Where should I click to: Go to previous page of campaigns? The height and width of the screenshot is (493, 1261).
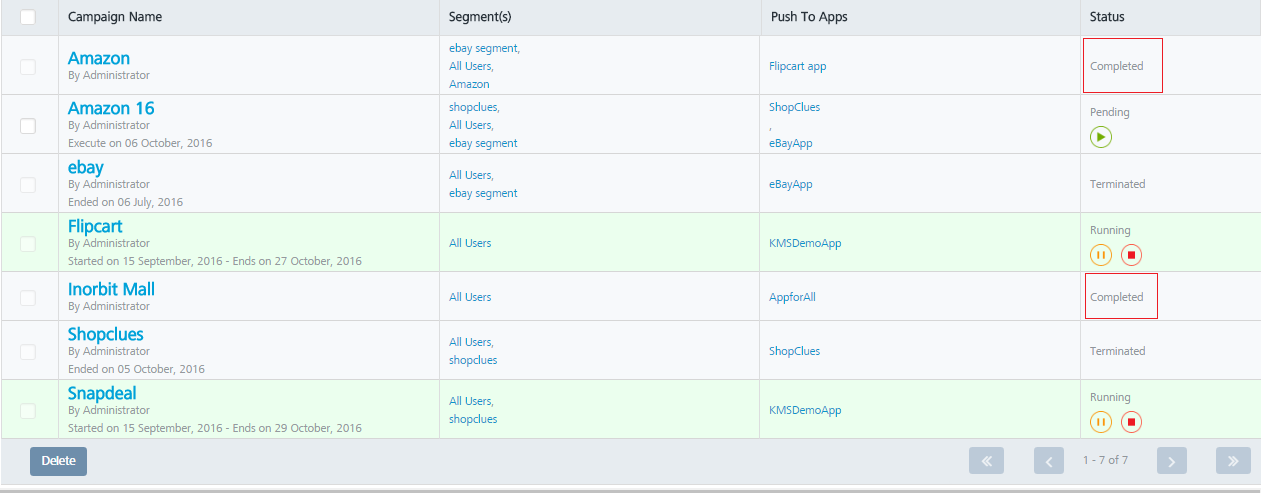1048,461
